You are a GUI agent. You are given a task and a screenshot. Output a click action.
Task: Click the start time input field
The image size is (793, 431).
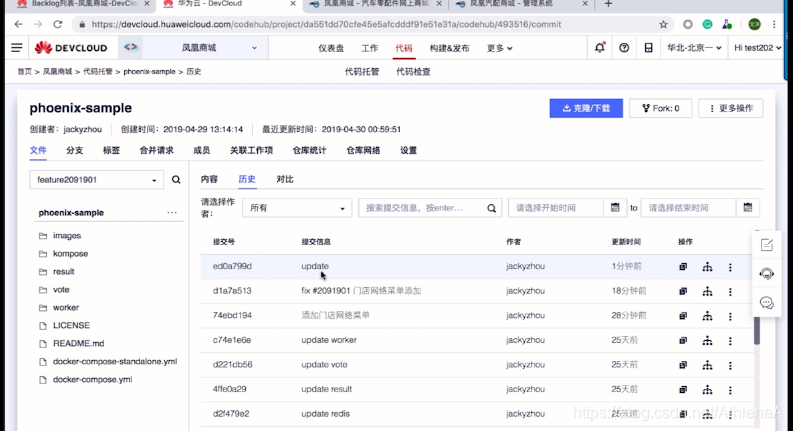click(x=556, y=208)
